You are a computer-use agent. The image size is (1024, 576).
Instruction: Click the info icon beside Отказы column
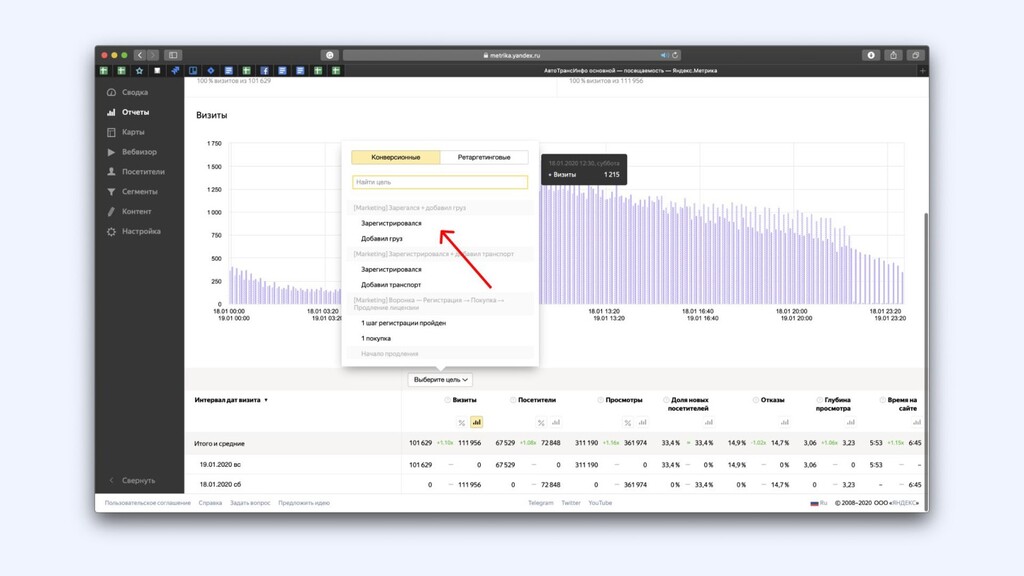coord(756,400)
